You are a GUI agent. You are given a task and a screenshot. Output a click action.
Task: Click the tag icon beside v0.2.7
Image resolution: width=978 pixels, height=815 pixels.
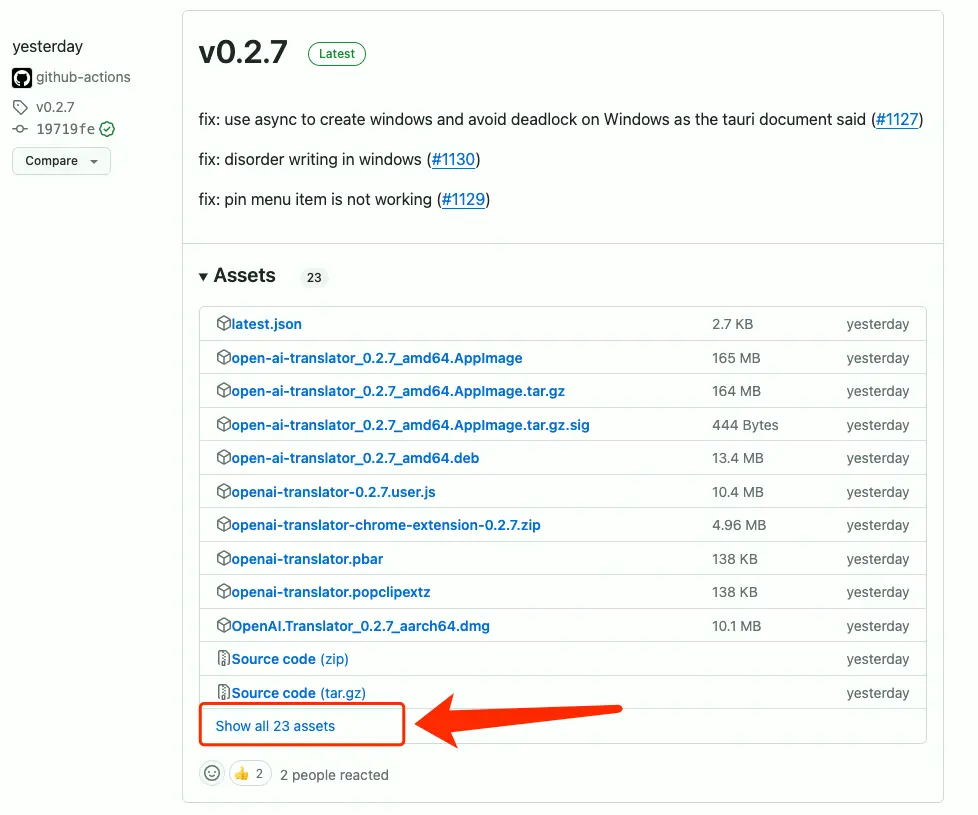pos(20,107)
